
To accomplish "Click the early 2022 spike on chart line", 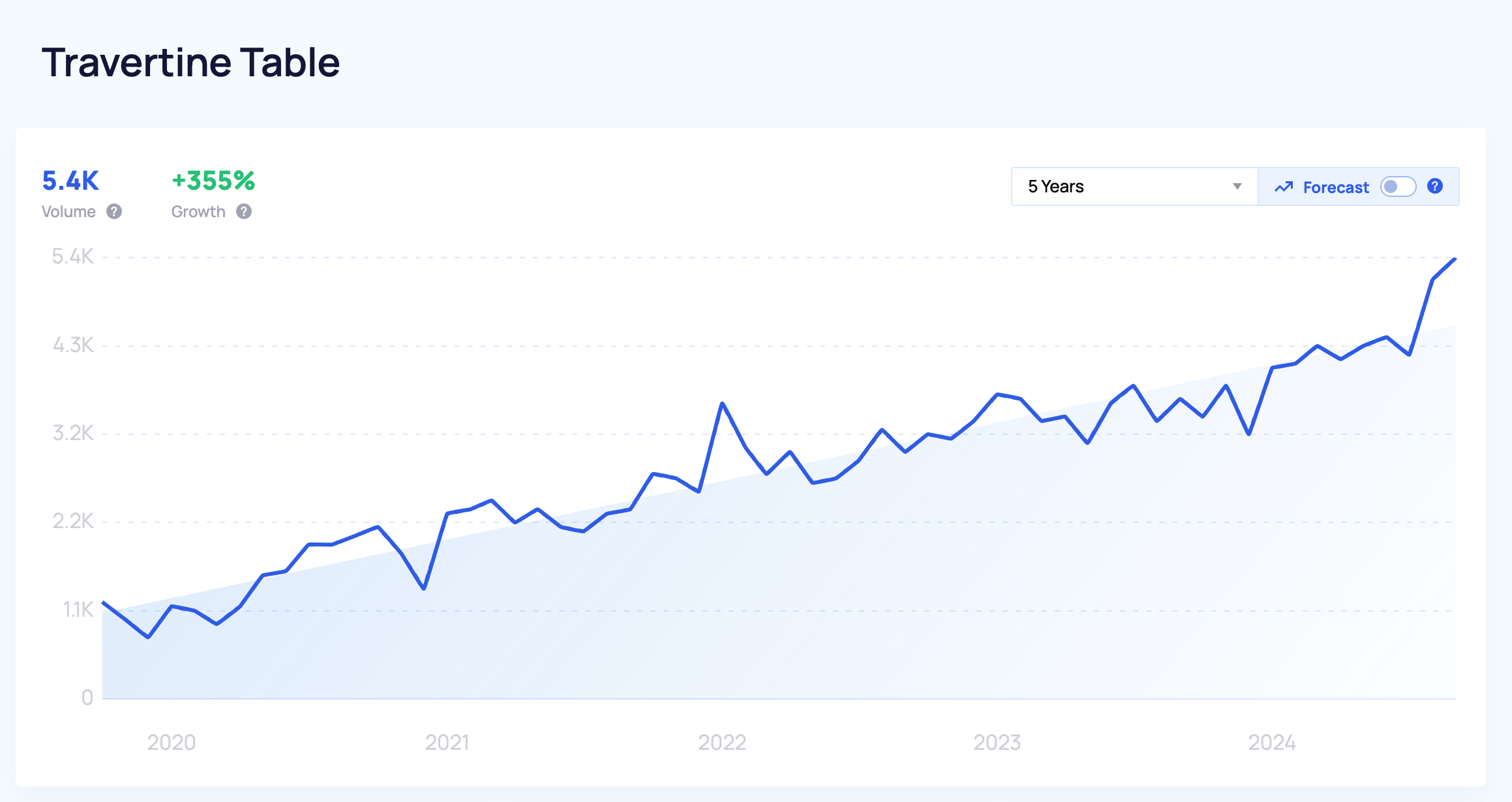I will (722, 404).
